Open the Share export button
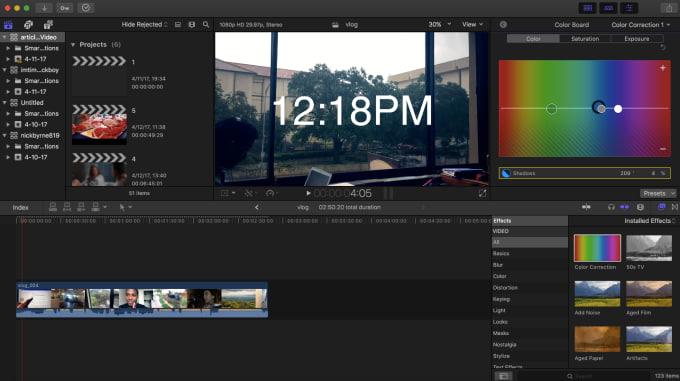The image size is (680, 381). [669, 8]
